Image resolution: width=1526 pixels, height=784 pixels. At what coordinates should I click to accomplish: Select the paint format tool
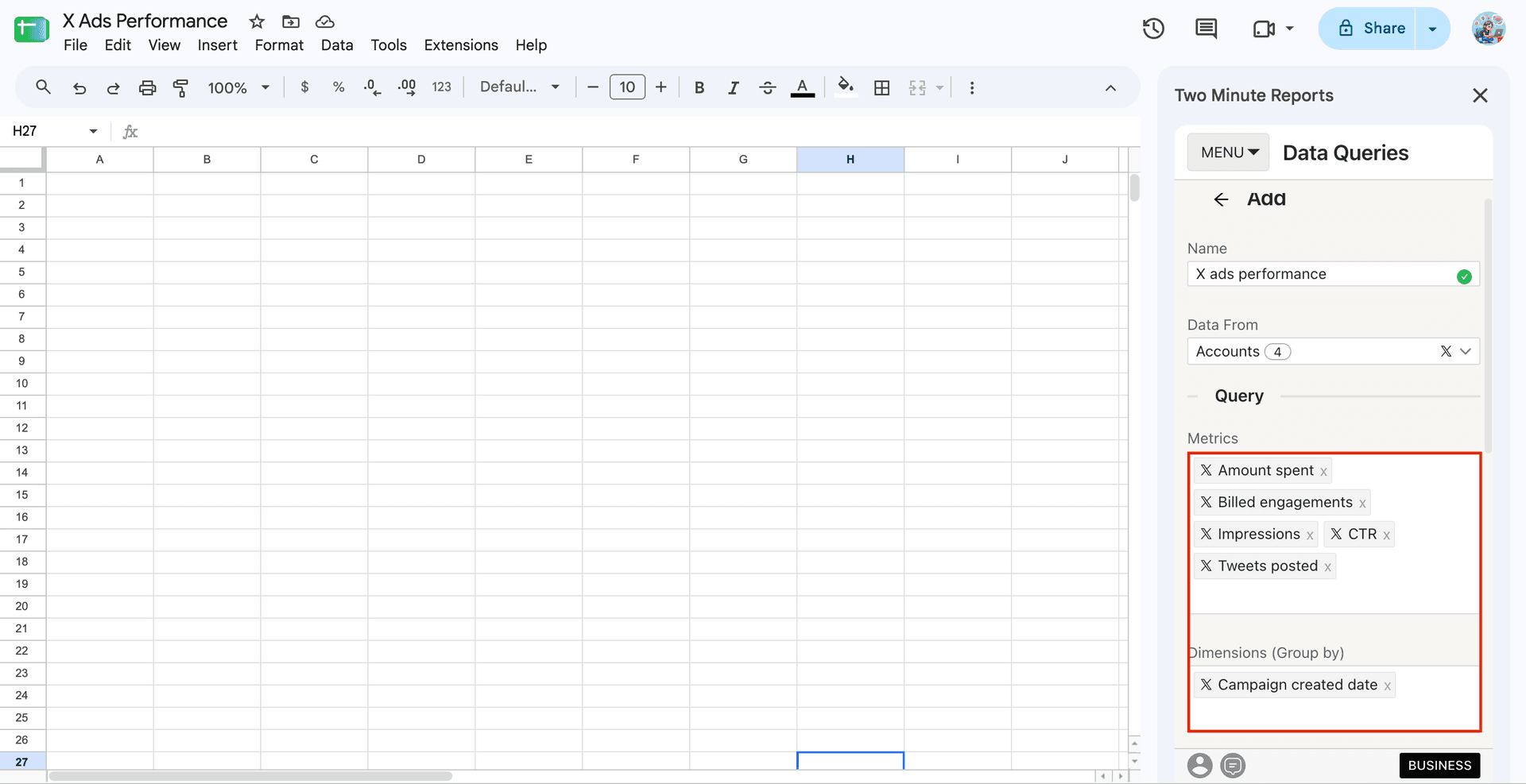[180, 87]
